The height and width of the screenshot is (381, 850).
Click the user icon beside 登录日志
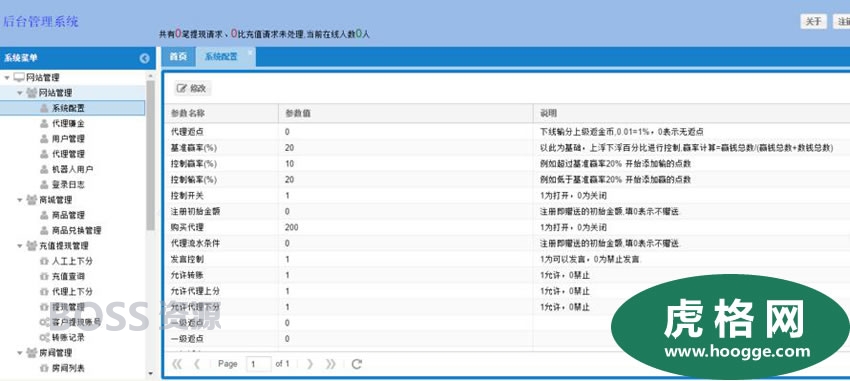pyautogui.click(x=44, y=184)
